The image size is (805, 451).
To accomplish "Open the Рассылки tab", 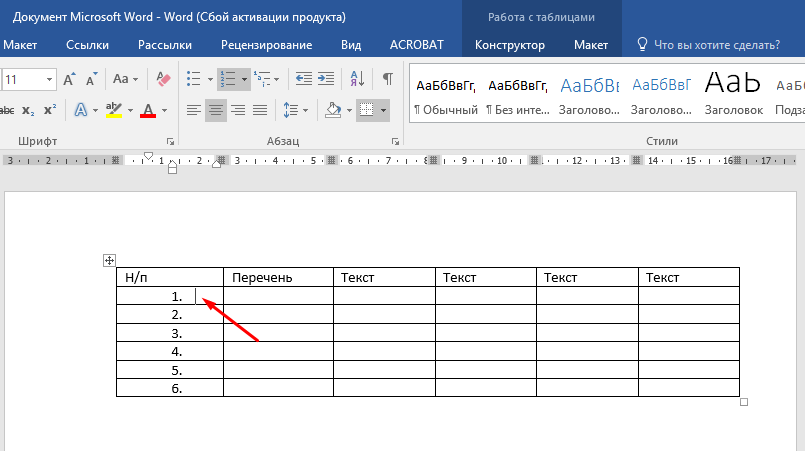I will pos(165,45).
